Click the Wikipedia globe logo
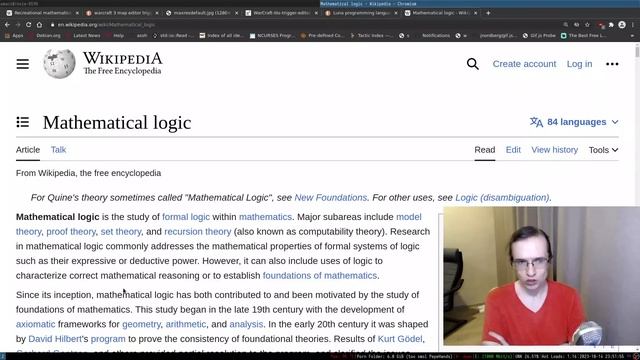The height and width of the screenshot is (360, 640). click(x=60, y=64)
